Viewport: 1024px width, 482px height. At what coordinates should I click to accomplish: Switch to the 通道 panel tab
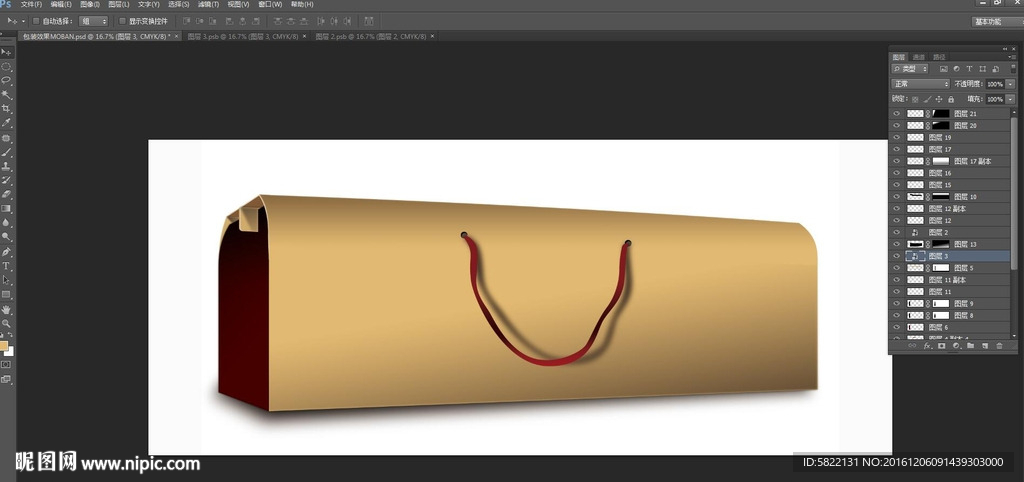919,57
